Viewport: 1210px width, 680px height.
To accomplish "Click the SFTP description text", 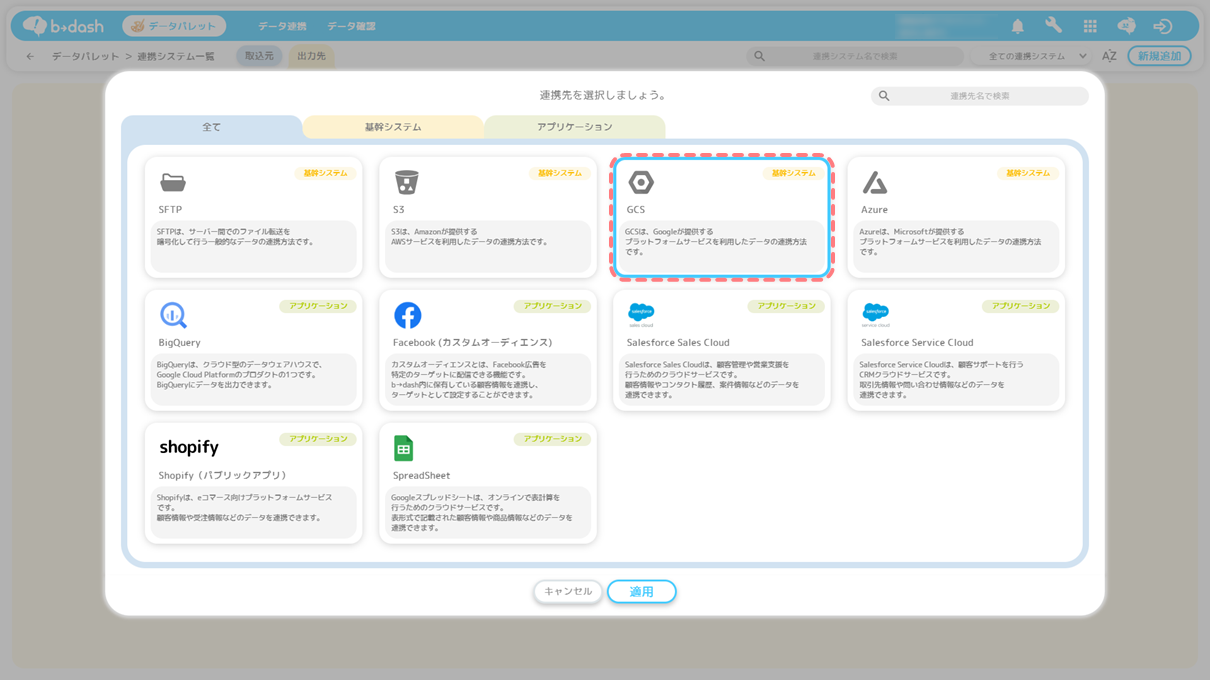I will 236,237.
